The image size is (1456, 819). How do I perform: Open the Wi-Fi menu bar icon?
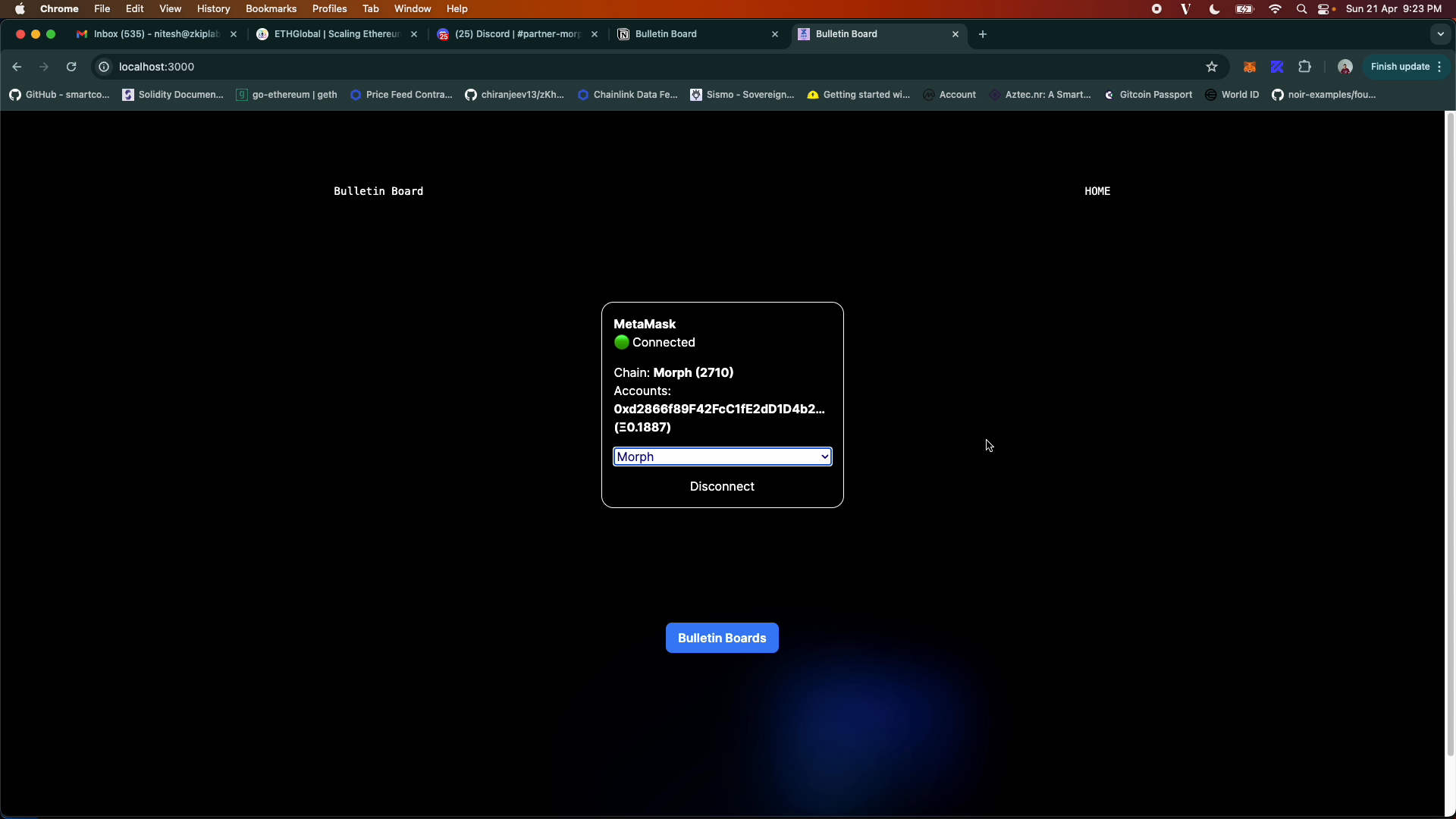pyautogui.click(x=1275, y=9)
